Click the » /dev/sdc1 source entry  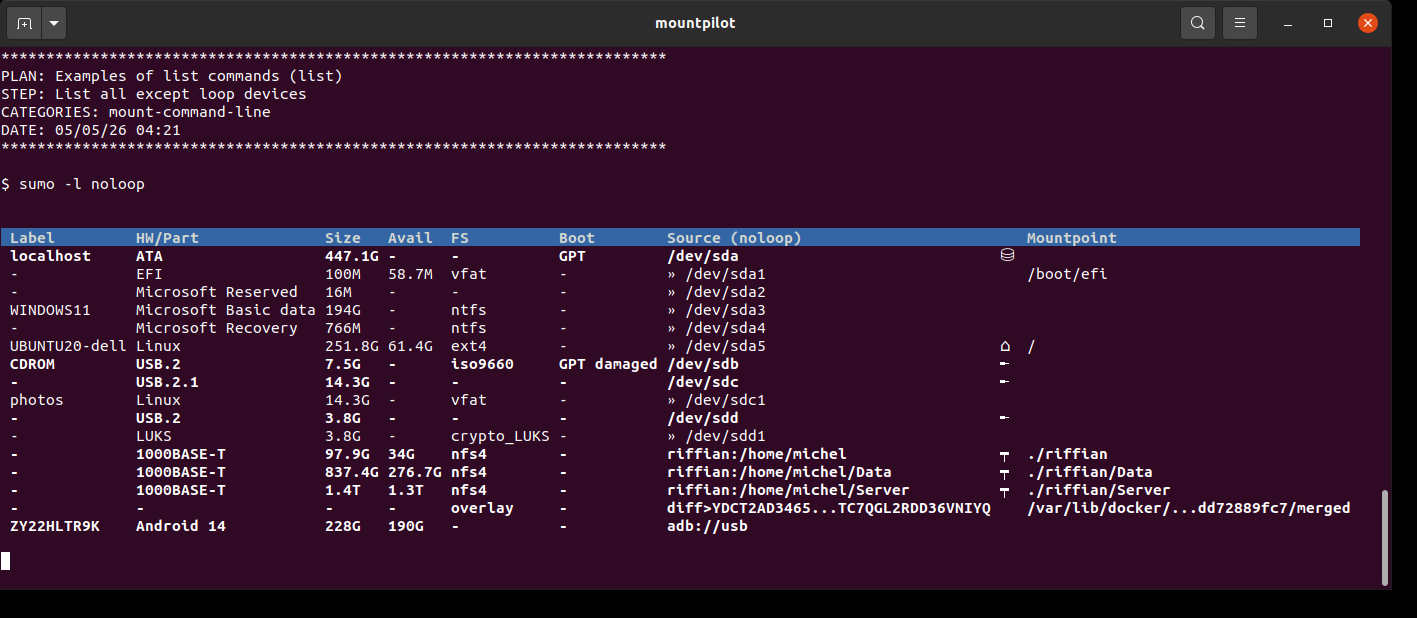click(716, 400)
